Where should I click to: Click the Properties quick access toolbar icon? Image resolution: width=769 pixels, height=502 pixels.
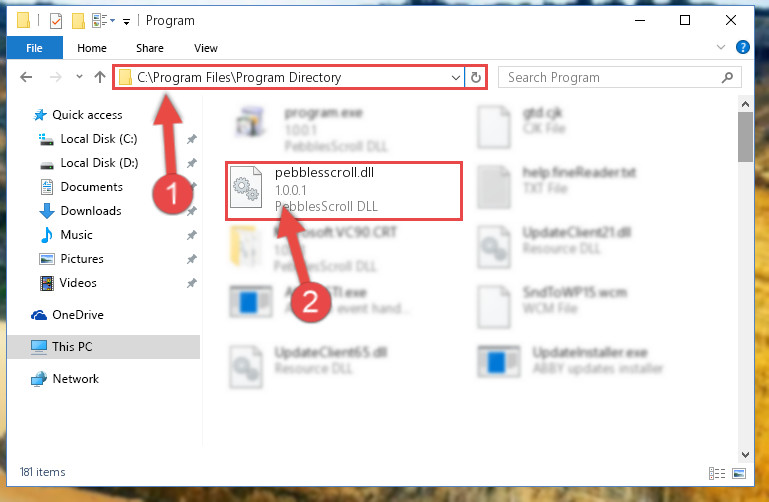point(56,21)
